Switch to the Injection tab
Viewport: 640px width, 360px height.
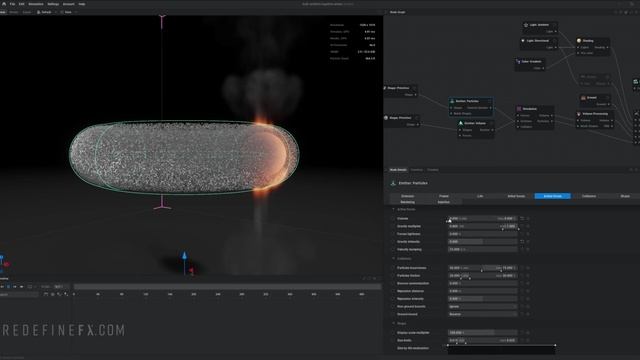click(x=444, y=202)
